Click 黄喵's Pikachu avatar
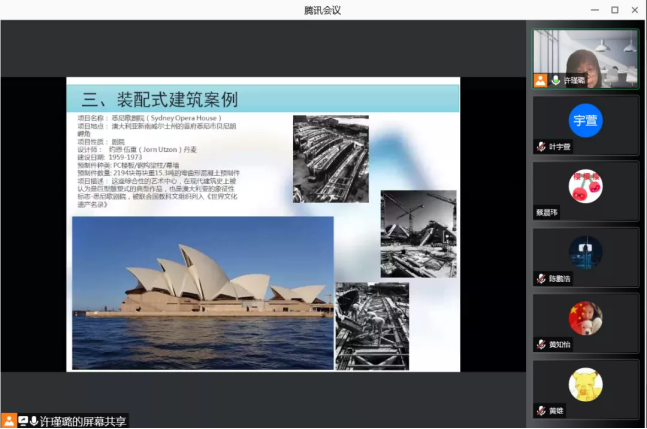647x429 pixels. [x=585, y=384]
